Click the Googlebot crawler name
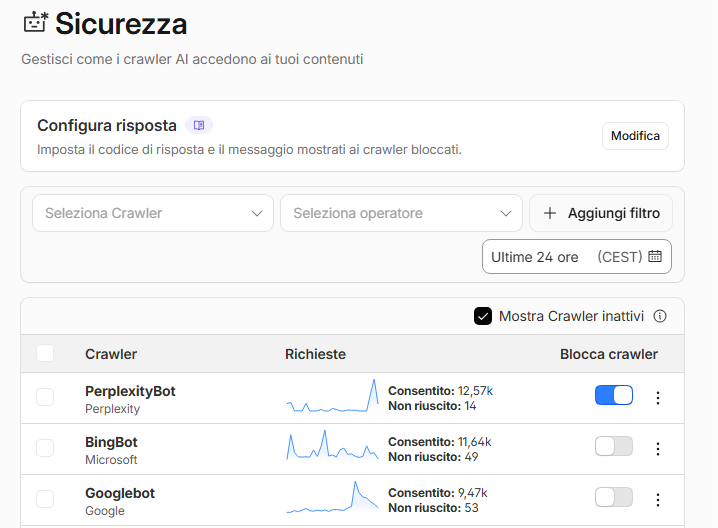The height and width of the screenshot is (528, 718). pyautogui.click(x=120, y=493)
